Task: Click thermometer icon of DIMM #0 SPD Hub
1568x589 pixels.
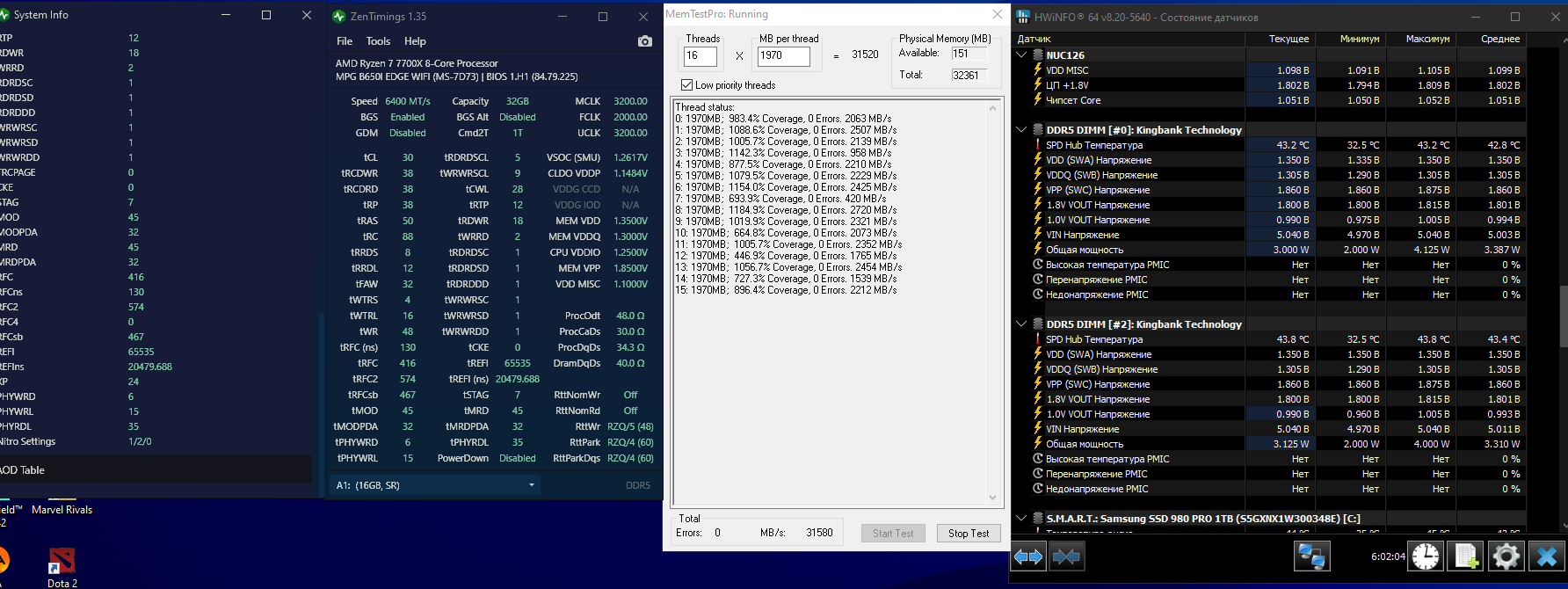Action: pos(1038,144)
